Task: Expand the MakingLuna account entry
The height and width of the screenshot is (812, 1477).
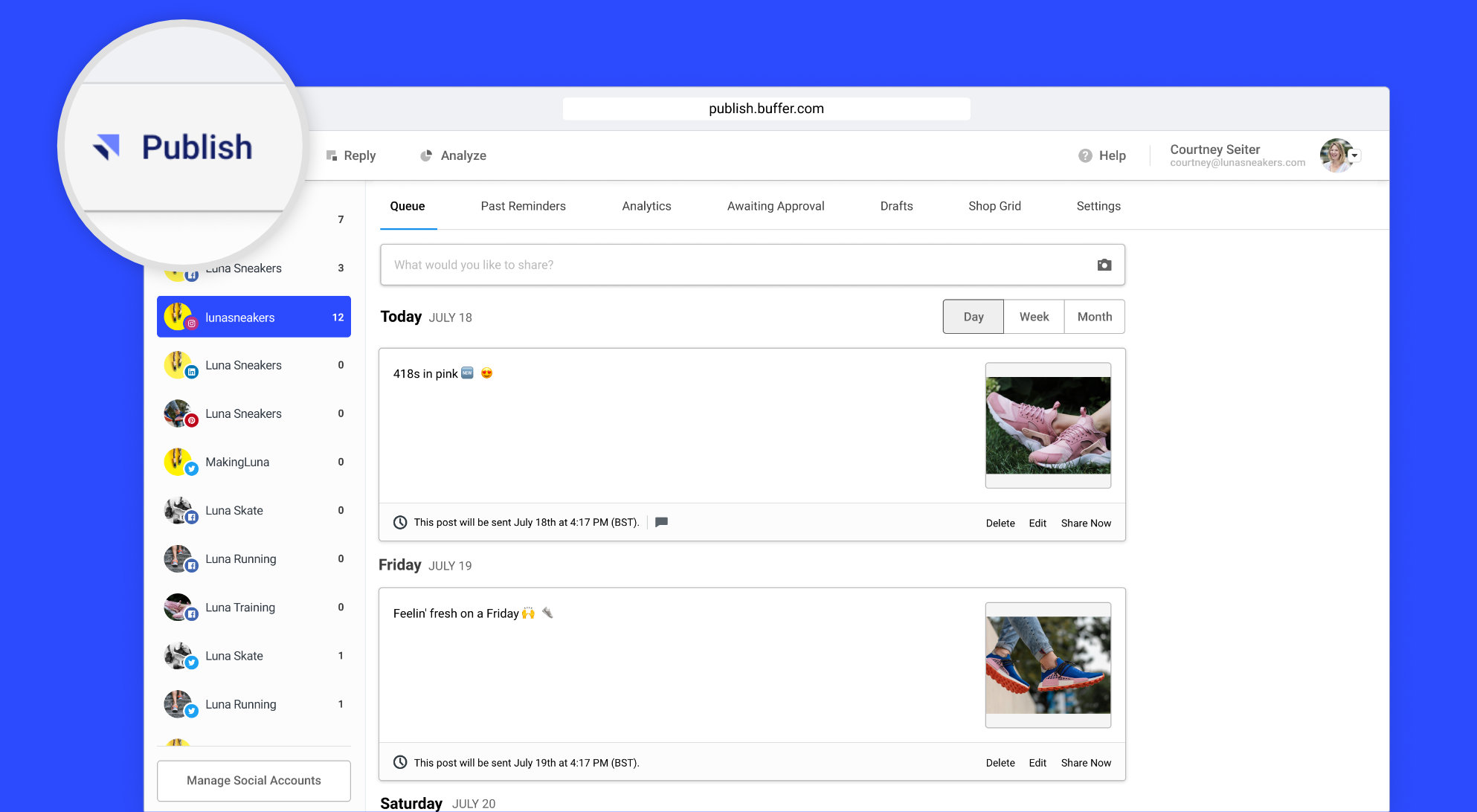Action: click(x=254, y=462)
